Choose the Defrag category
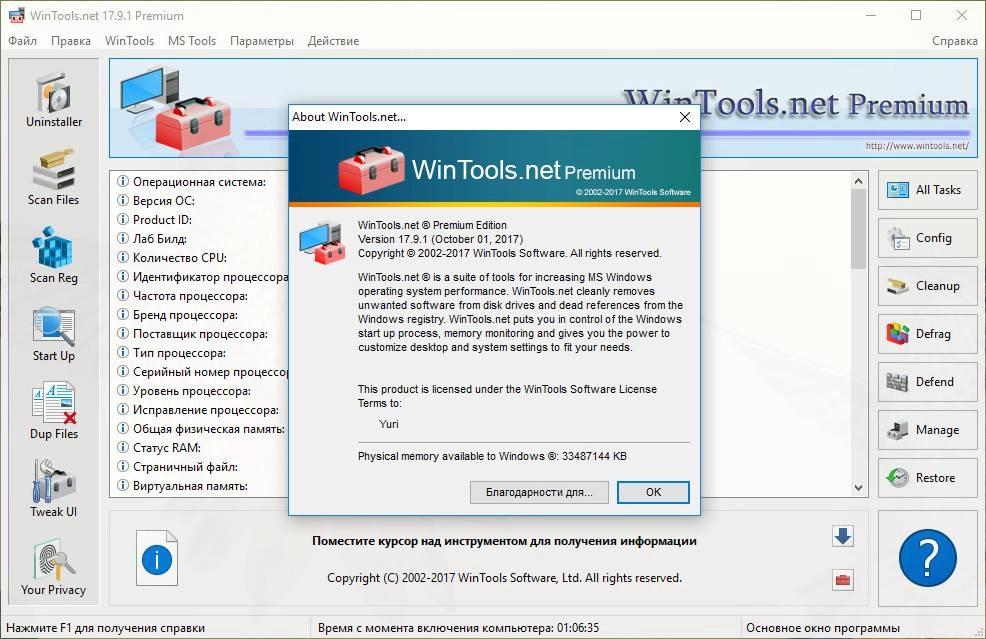Viewport: 986px width, 639px height. click(928, 334)
